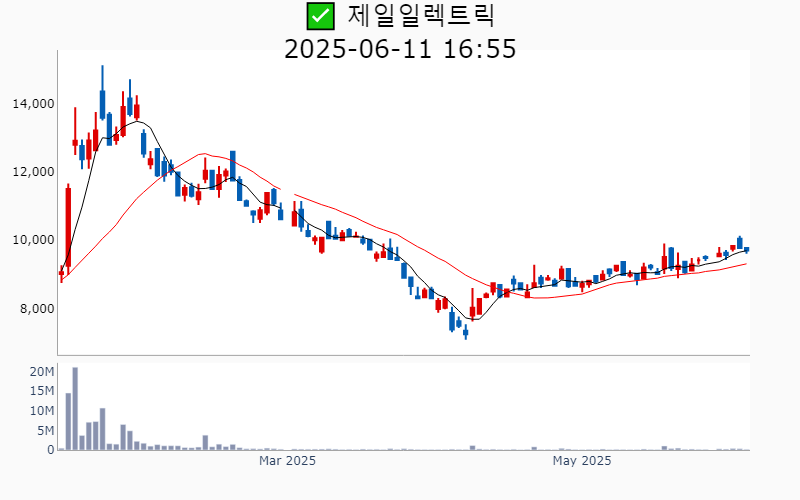Click the 10M volume axis label

point(42,411)
